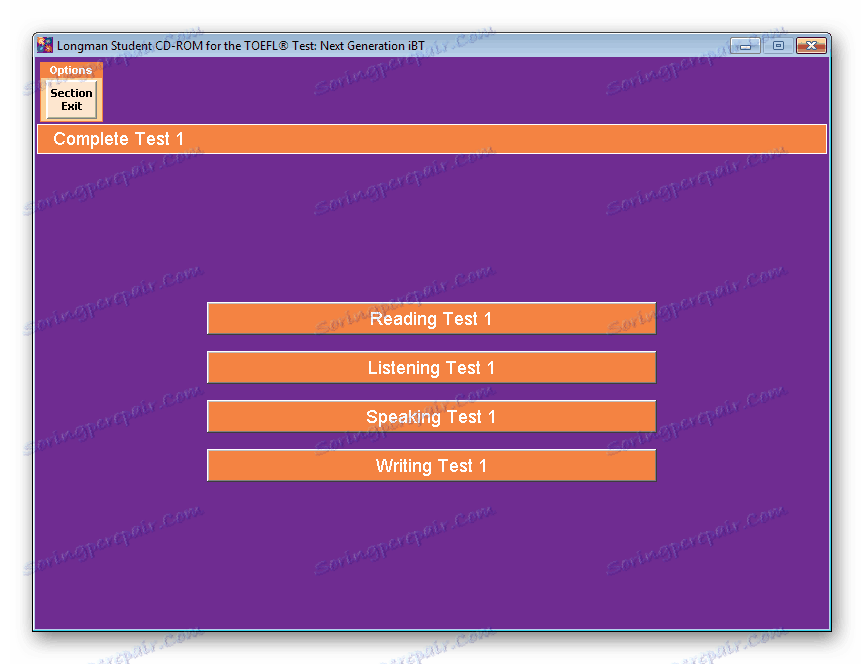Open Reading Test 1

431,318
